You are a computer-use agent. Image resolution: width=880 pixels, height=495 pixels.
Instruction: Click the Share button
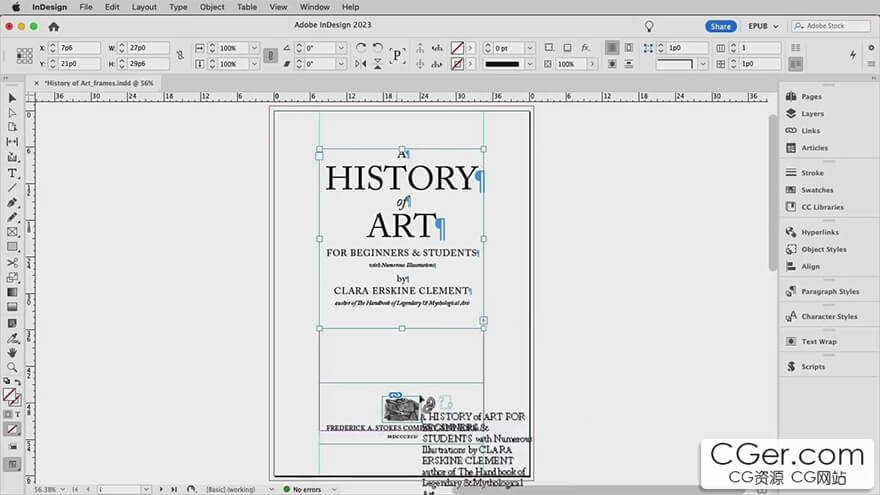click(x=721, y=26)
